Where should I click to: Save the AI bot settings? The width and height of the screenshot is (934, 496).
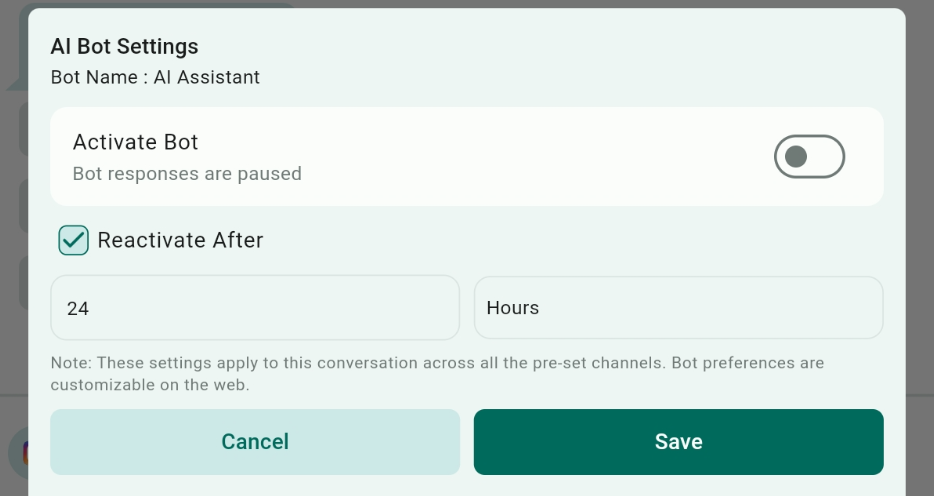[x=678, y=442]
